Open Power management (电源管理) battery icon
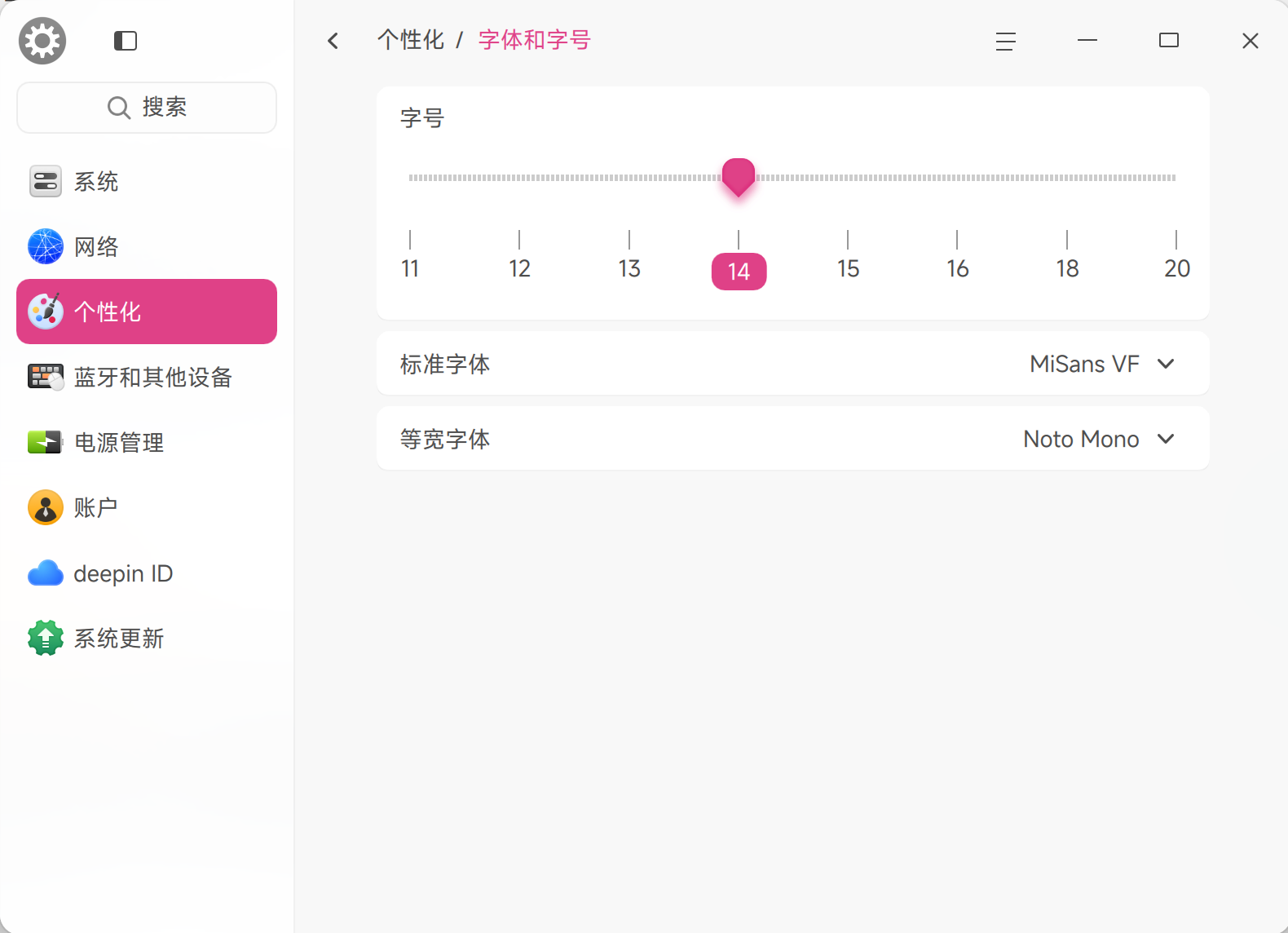1288x933 pixels. tap(46, 442)
